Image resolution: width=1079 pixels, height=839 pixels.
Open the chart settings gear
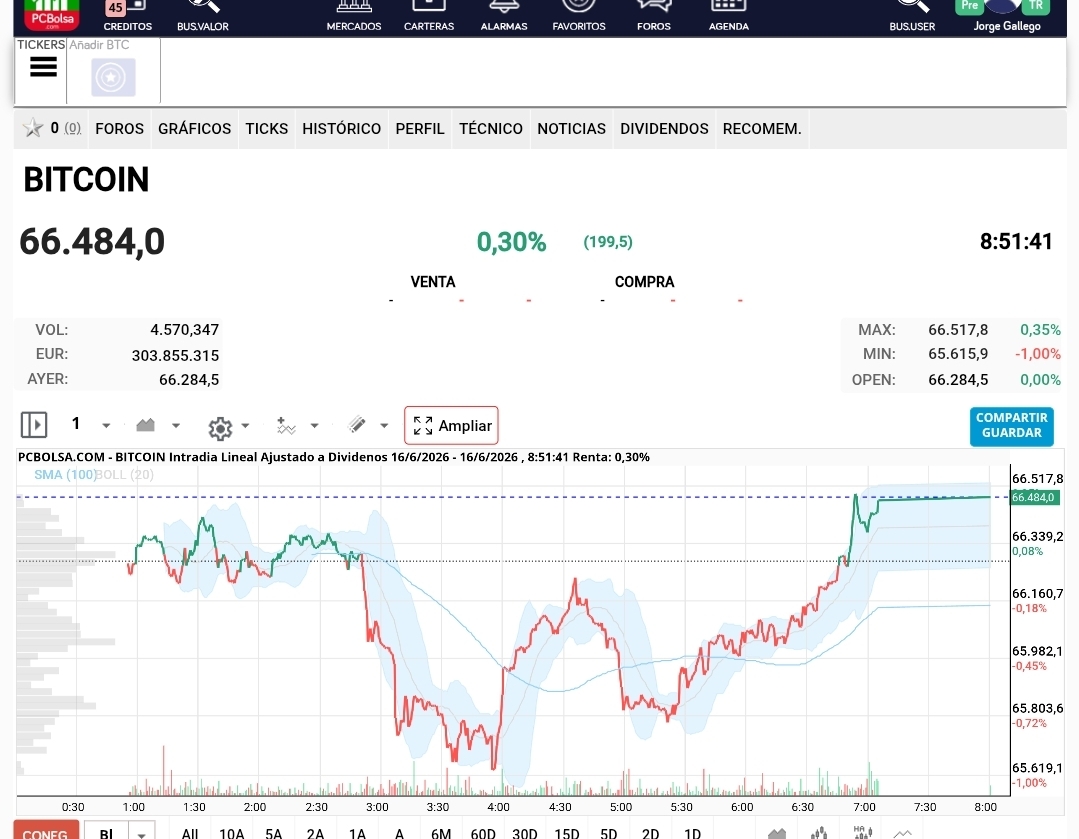220,428
